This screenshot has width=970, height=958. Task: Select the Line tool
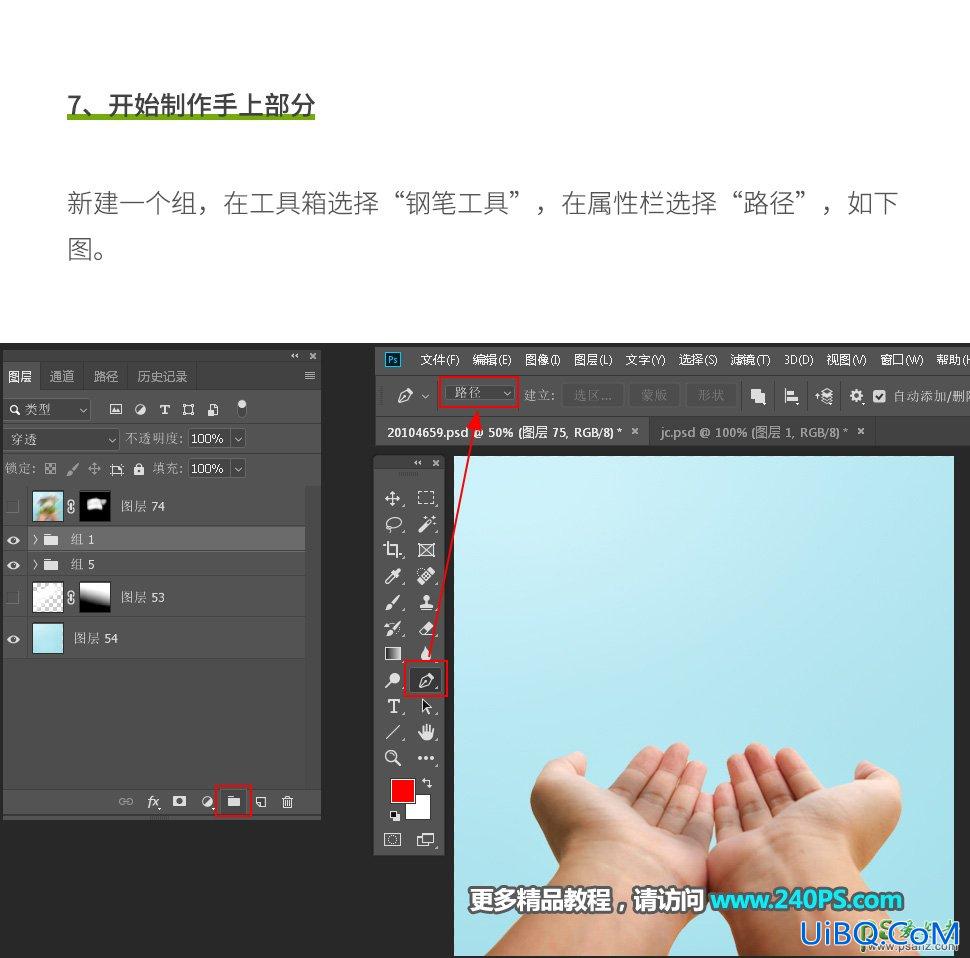pyautogui.click(x=392, y=732)
